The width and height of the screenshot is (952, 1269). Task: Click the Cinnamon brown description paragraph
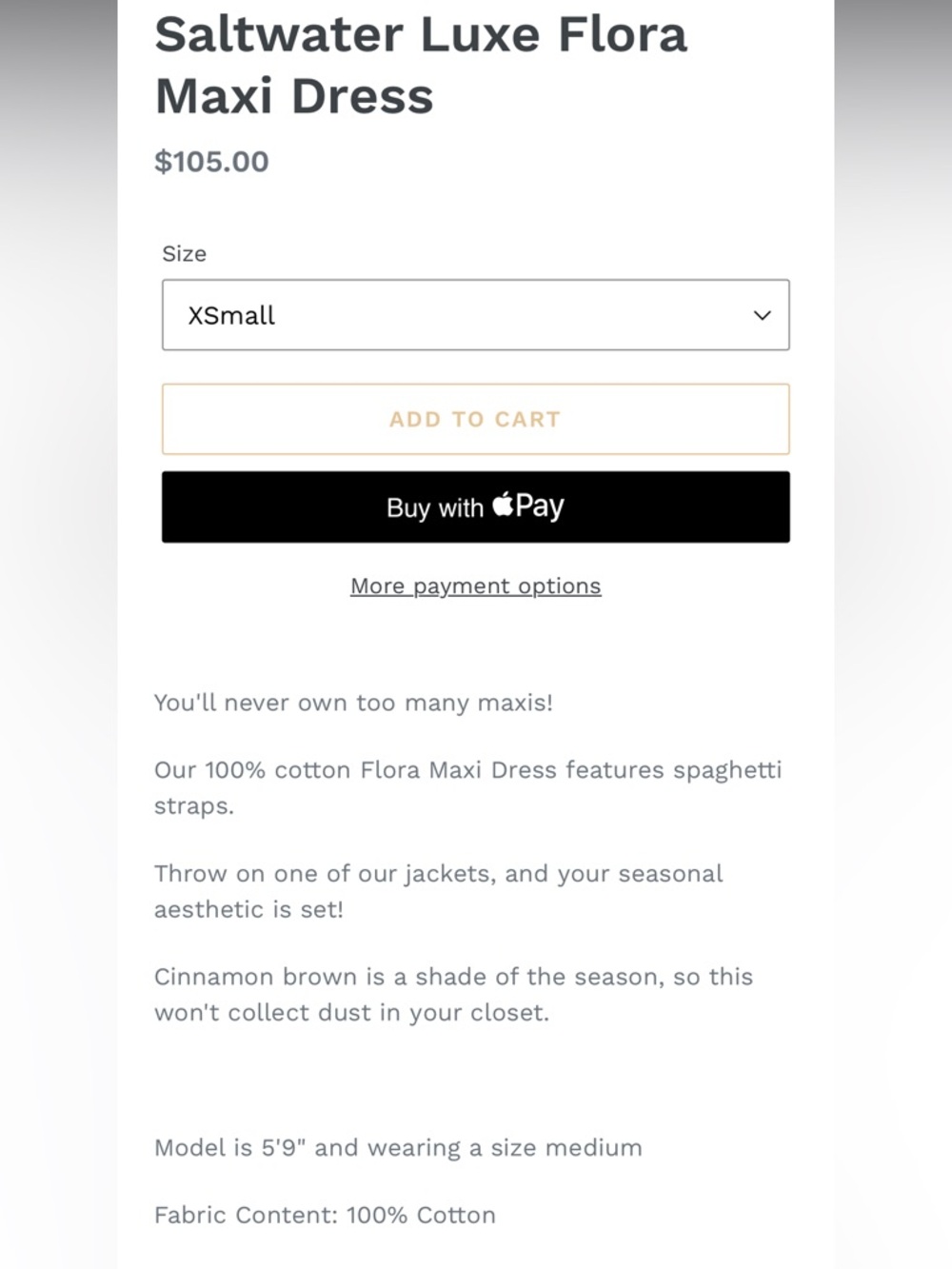click(x=453, y=995)
